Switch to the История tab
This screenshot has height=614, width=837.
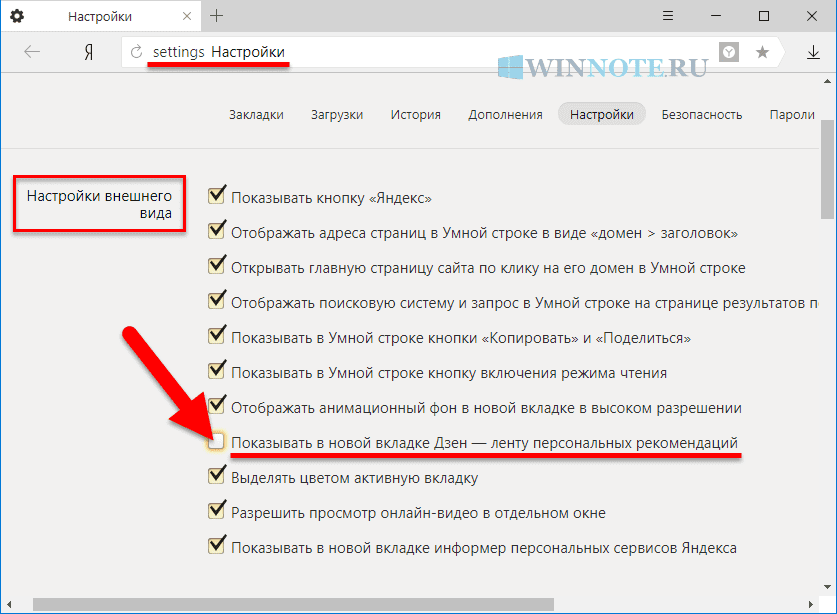(415, 114)
